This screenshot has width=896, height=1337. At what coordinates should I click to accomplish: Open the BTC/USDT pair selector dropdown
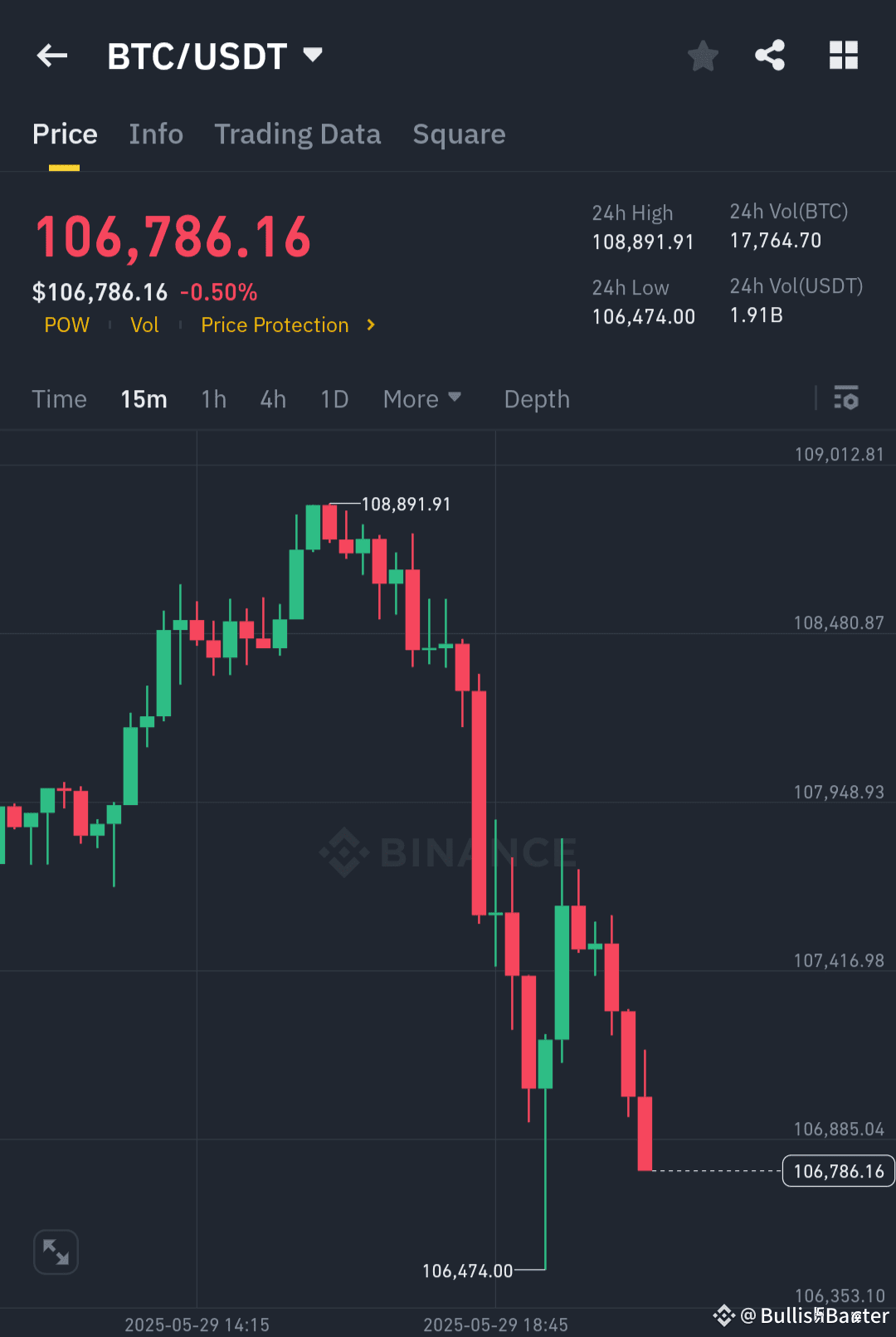pos(216,55)
